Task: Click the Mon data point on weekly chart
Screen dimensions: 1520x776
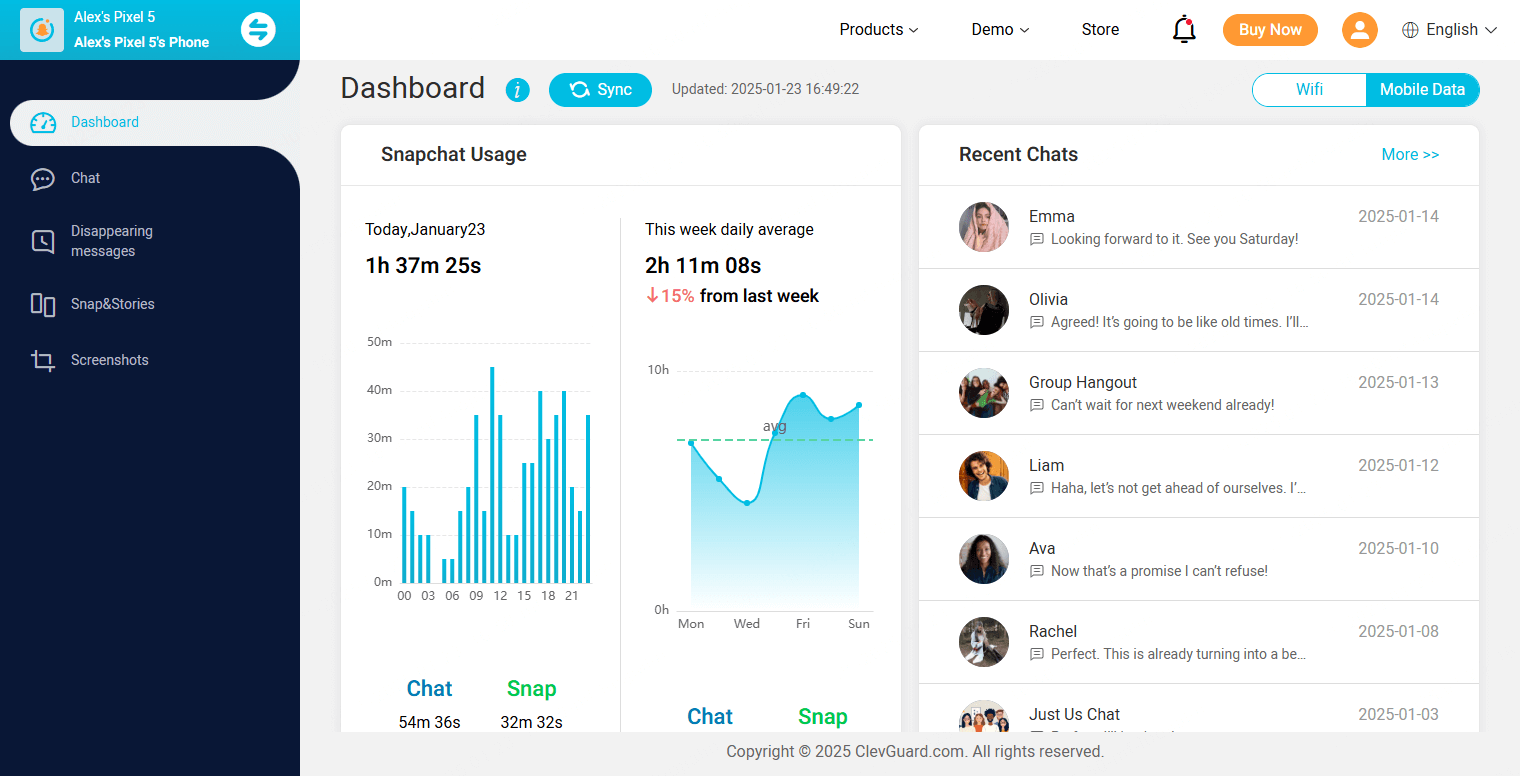Action: (691, 443)
